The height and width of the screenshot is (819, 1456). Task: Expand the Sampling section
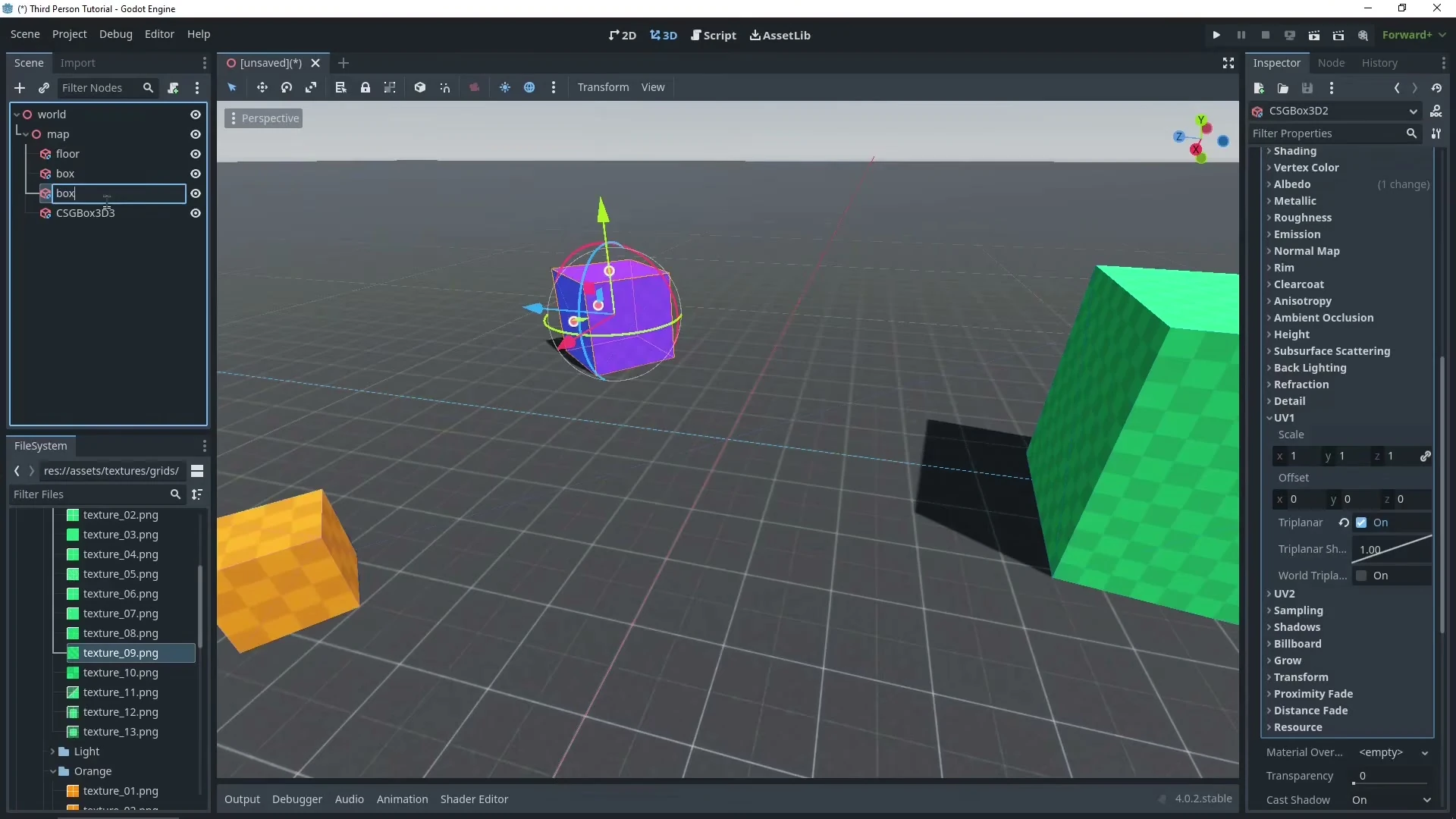tap(1298, 610)
